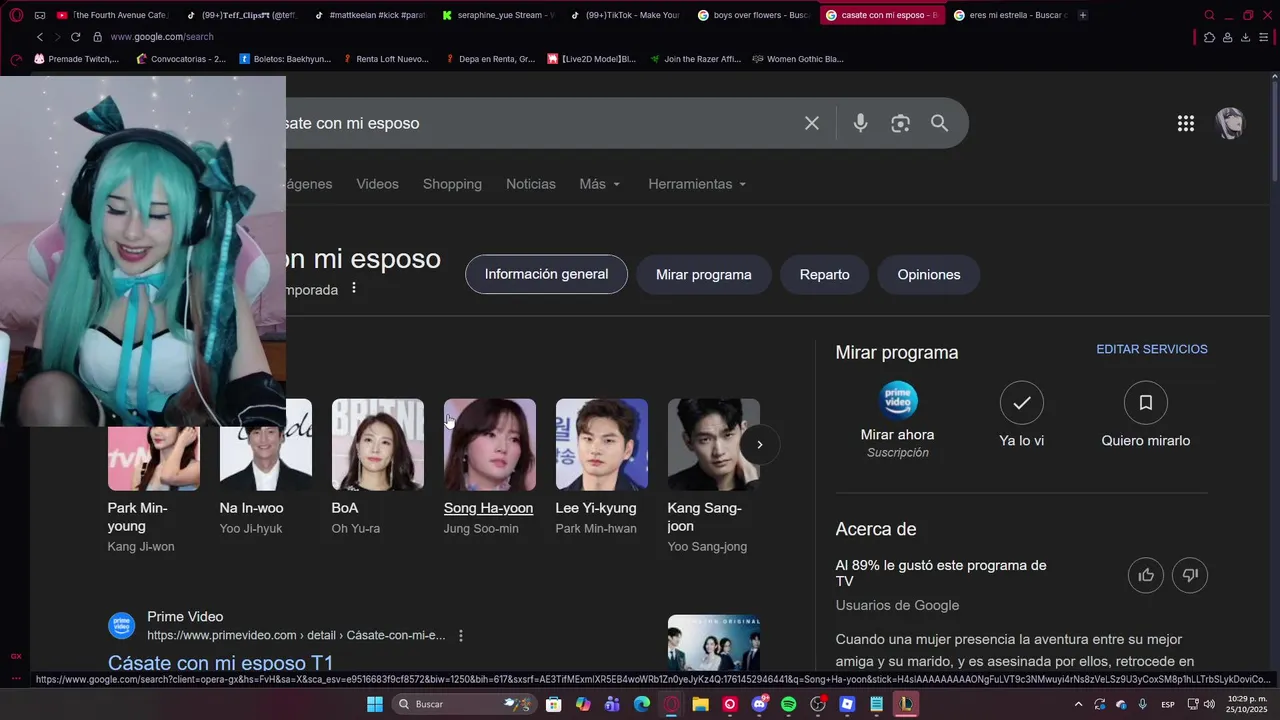This screenshot has width=1280, height=720.
Task: Show more cast members with the arrow
Action: pyautogui.click(x=759, y=444)
